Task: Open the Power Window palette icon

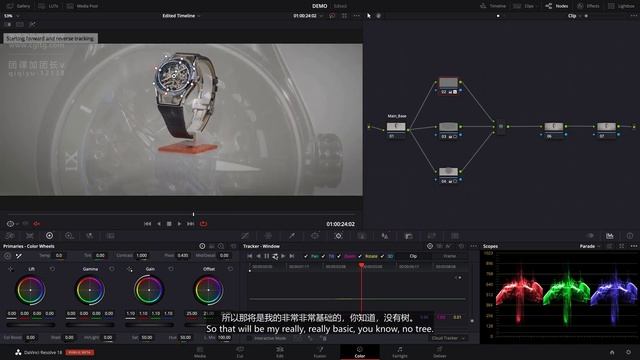Action: 315,236
